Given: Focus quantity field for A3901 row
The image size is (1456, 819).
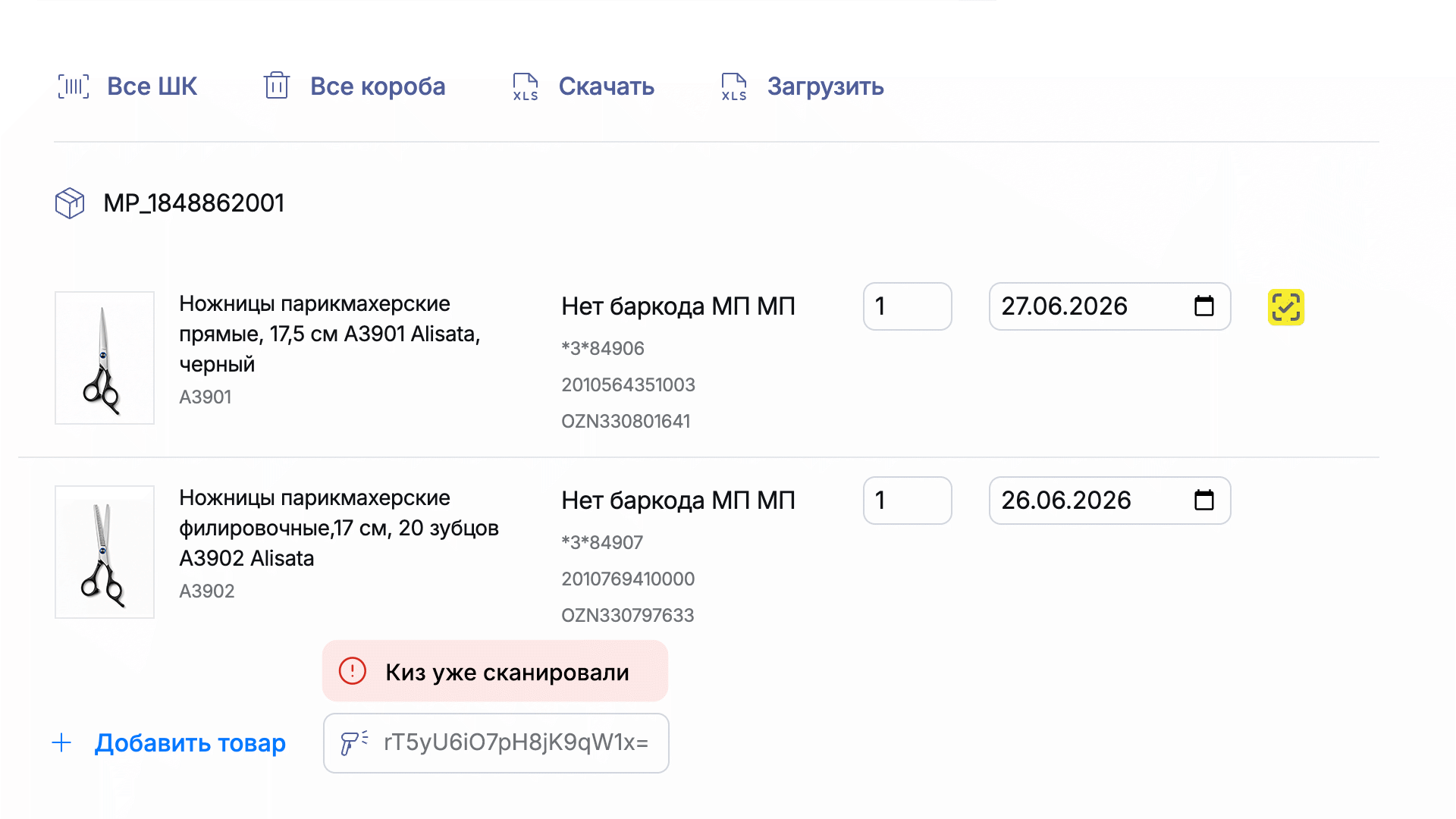Looking at the screenshot, I should [908, 306].
